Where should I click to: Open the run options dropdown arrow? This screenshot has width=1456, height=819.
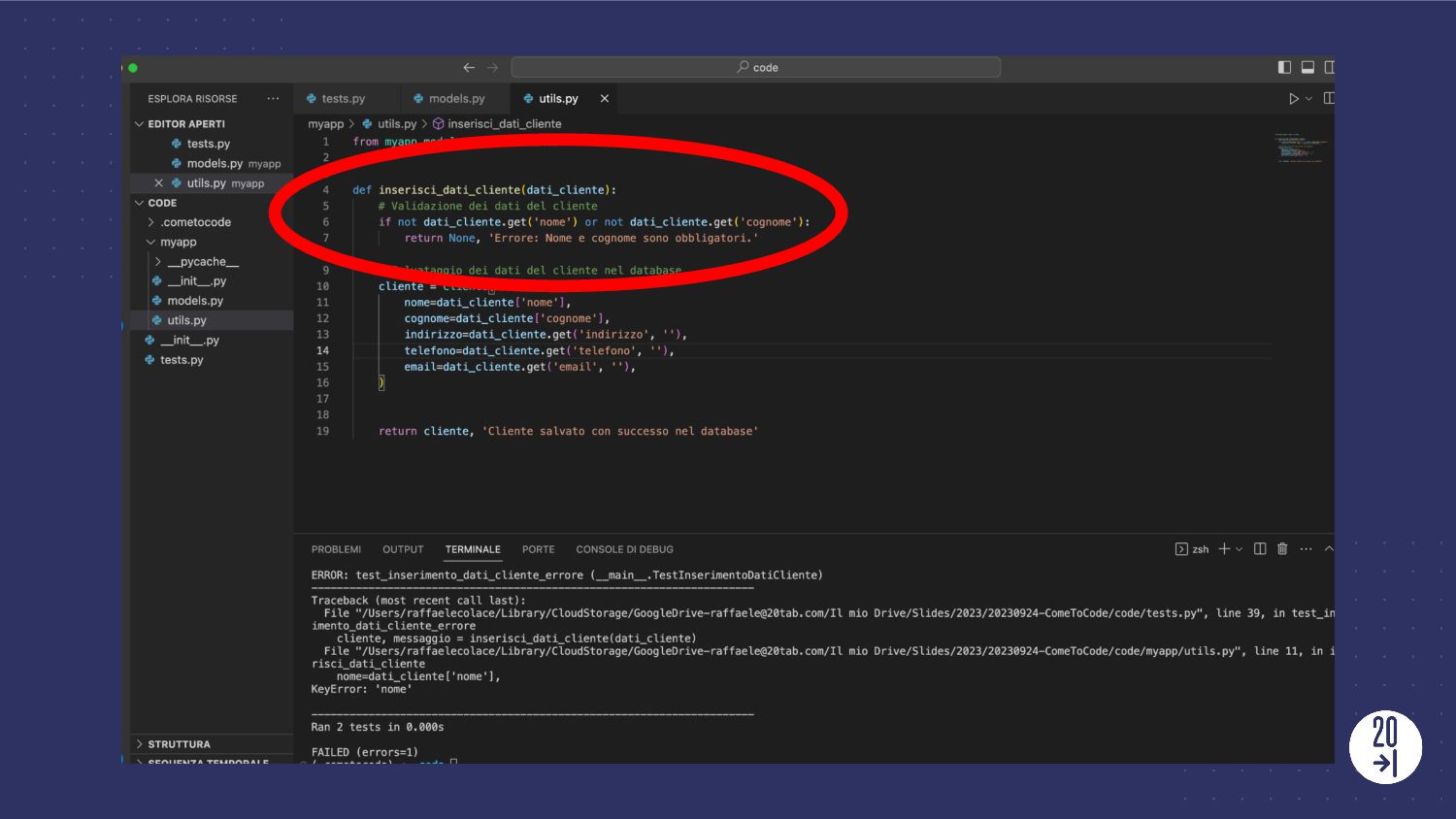coord(1308,99)
